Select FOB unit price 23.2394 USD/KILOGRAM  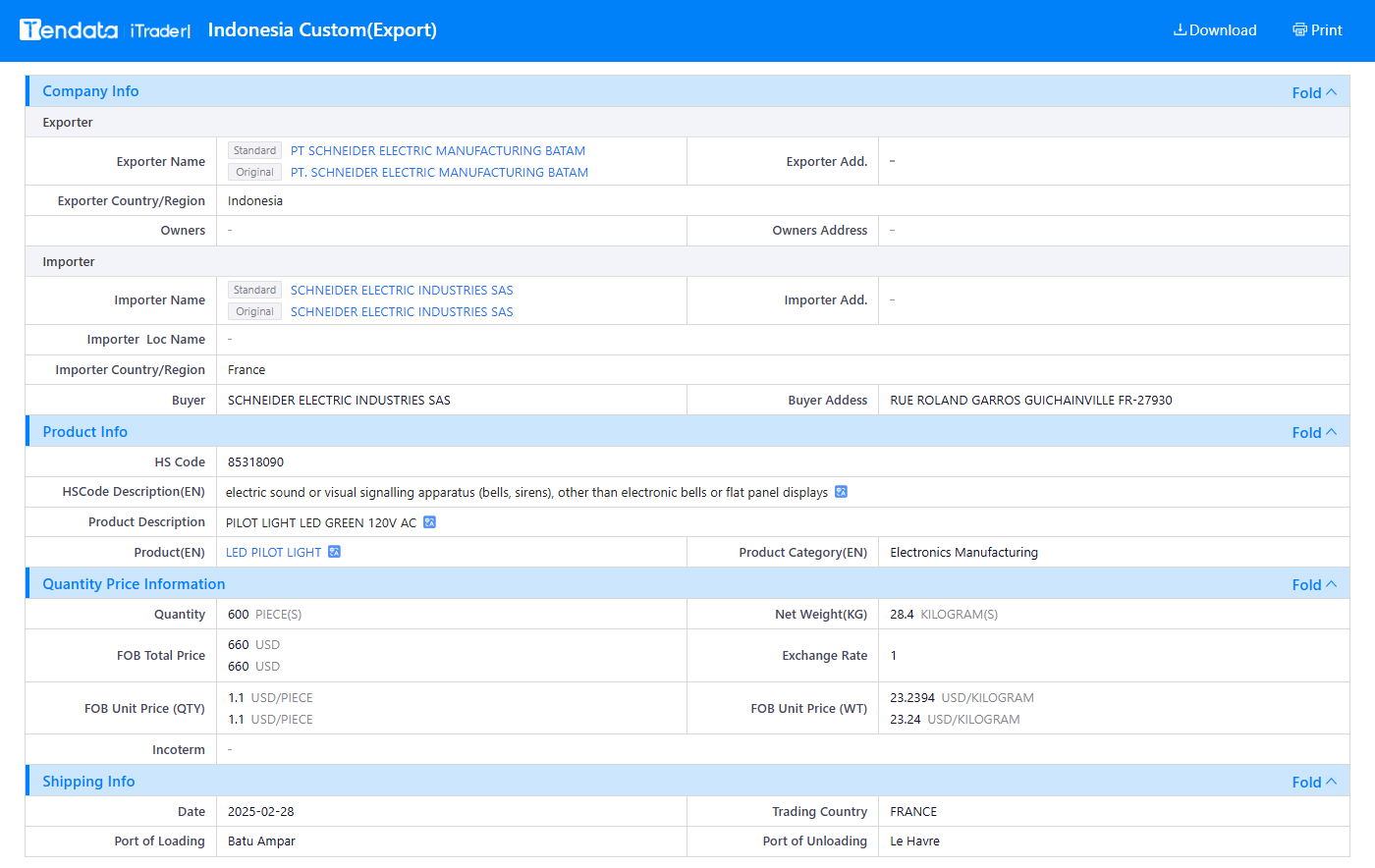[x=962, y=697]
